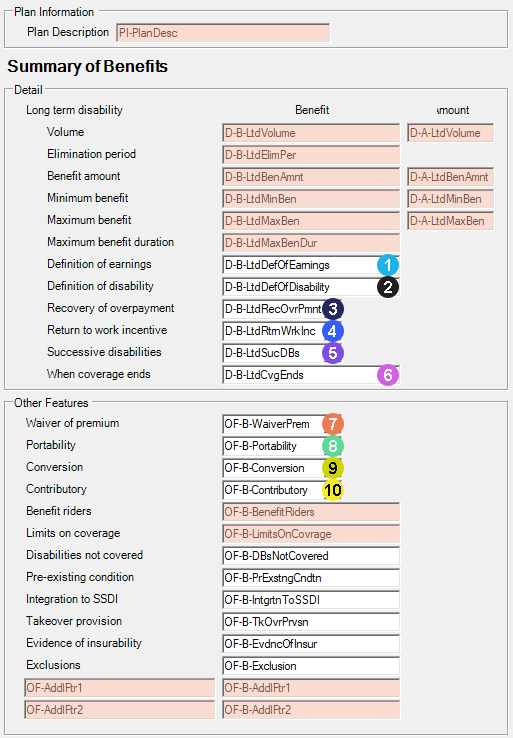
Task: Click the Integration to SSDI field
Action: (x=311, y=600)
